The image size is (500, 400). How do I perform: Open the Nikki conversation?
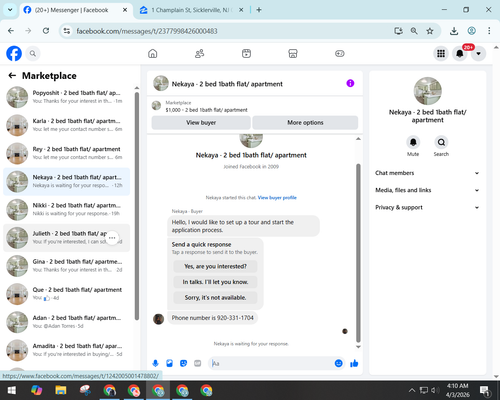67,210
